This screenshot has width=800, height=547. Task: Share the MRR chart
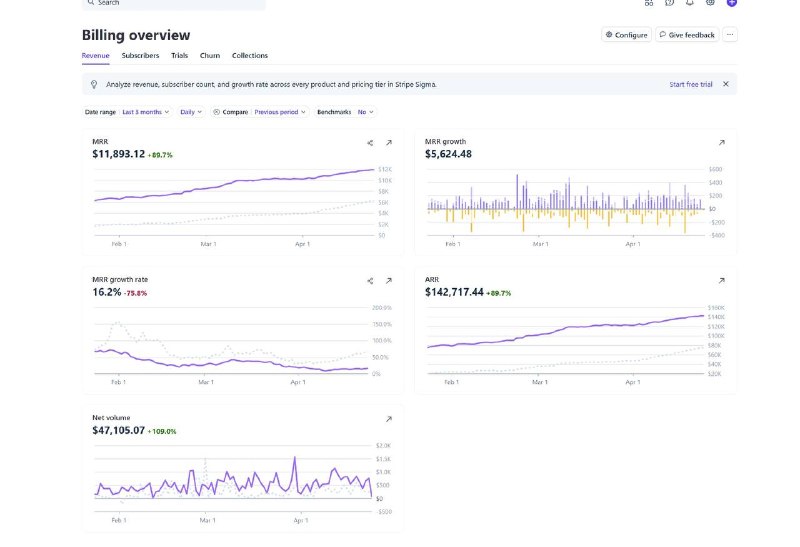[370, 143]
